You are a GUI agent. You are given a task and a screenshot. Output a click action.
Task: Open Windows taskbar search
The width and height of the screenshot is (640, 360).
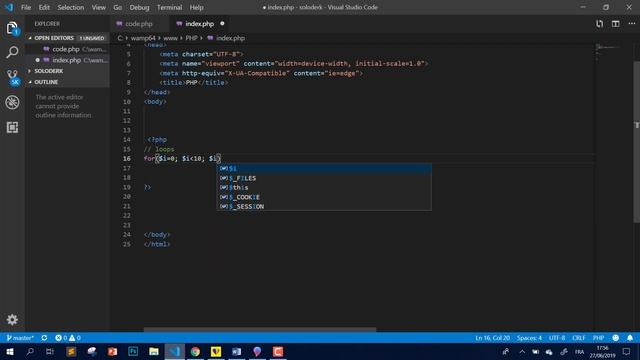[x=30, y=351]
